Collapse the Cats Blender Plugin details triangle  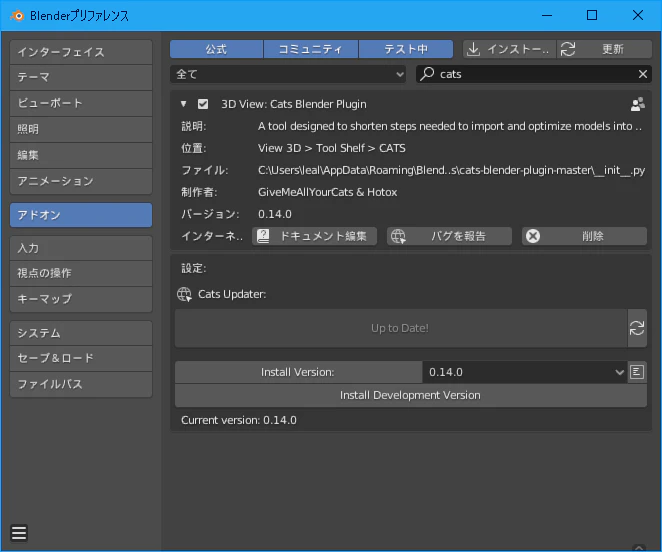click(x=183, y=104)
